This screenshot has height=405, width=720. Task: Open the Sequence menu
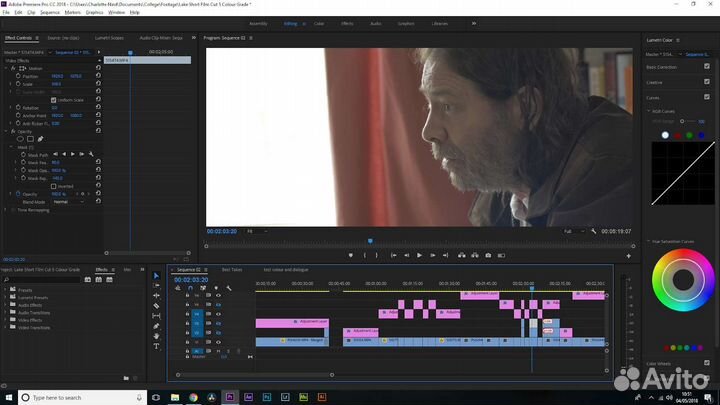(x=50, y=12)
